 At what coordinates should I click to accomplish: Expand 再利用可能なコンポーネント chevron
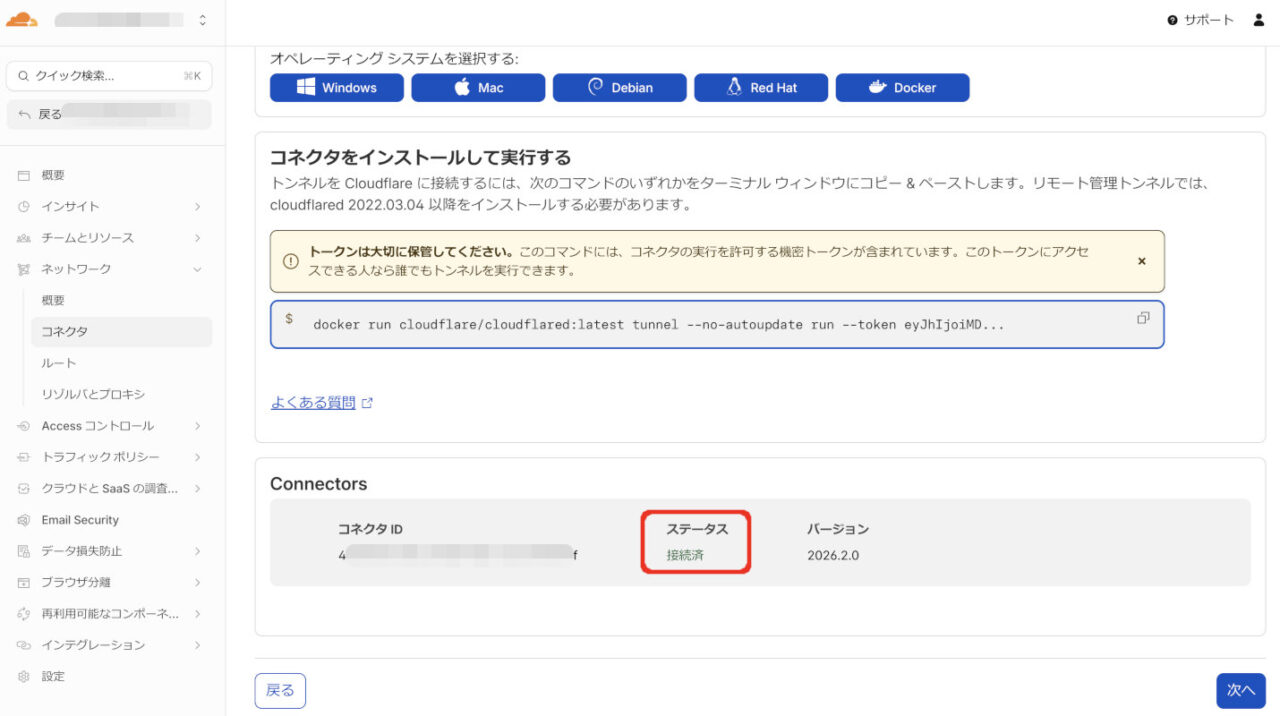197,614
